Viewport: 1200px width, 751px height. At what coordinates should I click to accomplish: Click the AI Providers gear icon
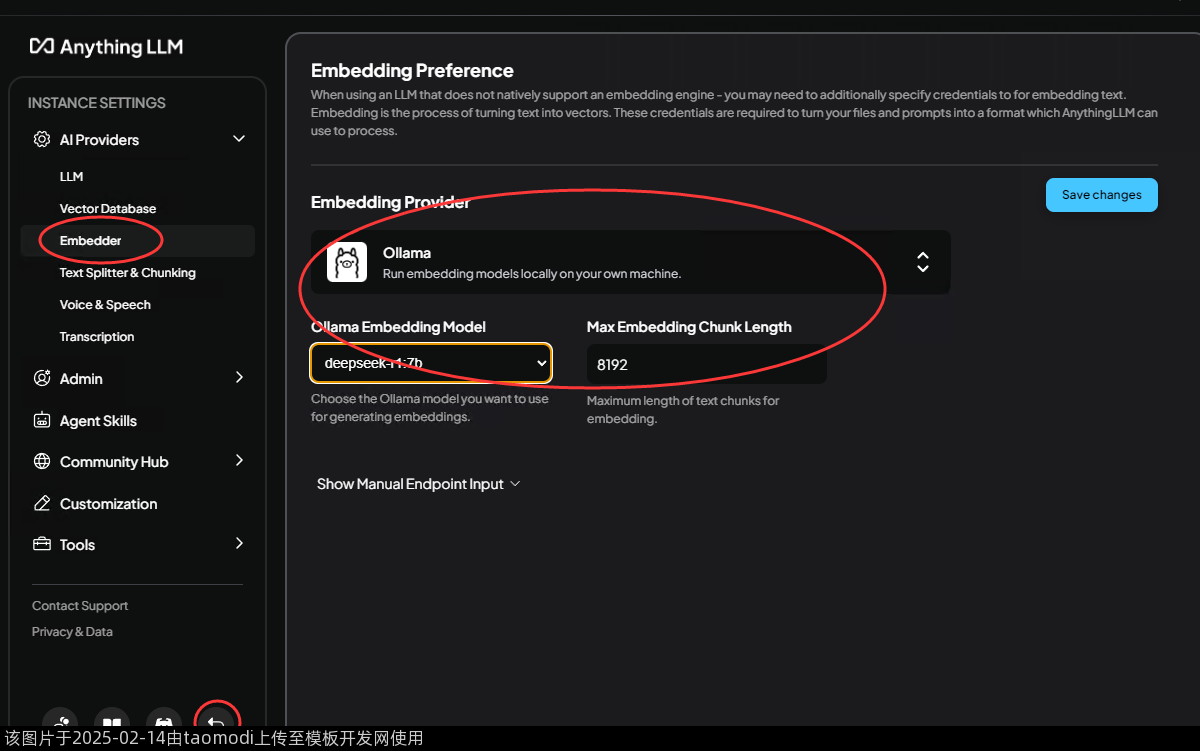[42, 140]
